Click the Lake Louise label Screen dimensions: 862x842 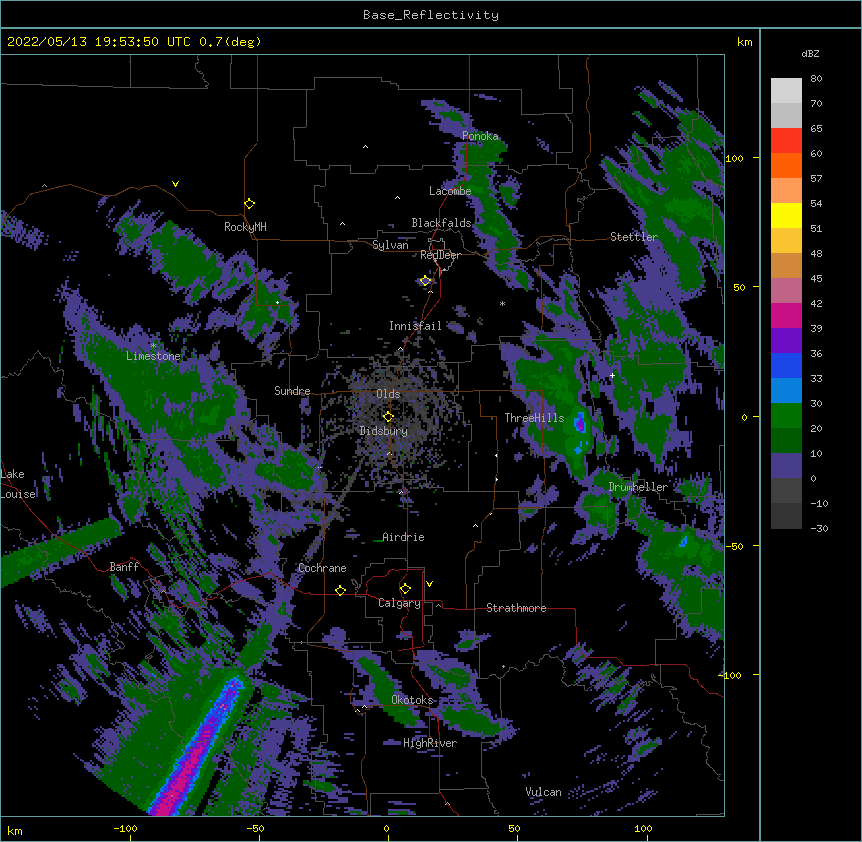click(16, 484)
